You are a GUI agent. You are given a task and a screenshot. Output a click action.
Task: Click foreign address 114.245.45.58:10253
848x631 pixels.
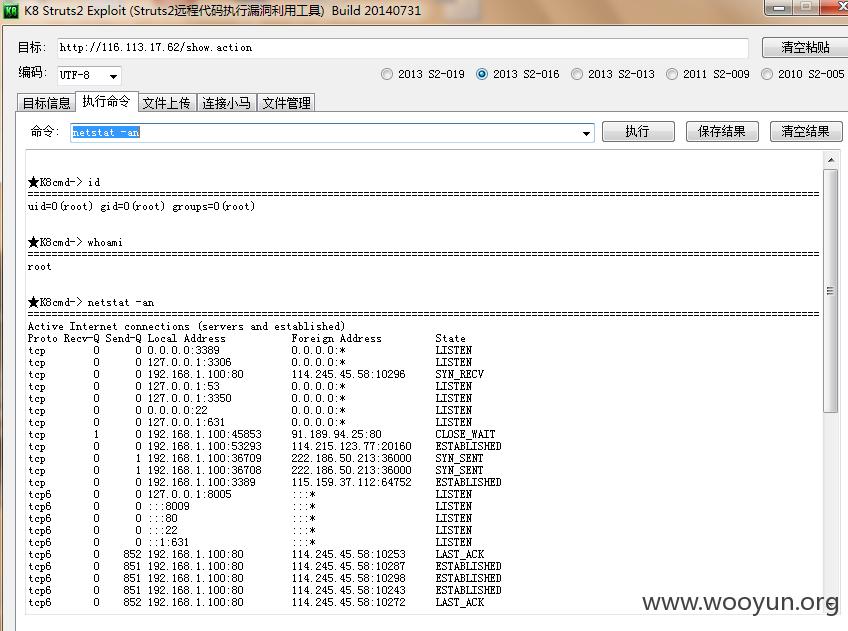tap(348, 554)
